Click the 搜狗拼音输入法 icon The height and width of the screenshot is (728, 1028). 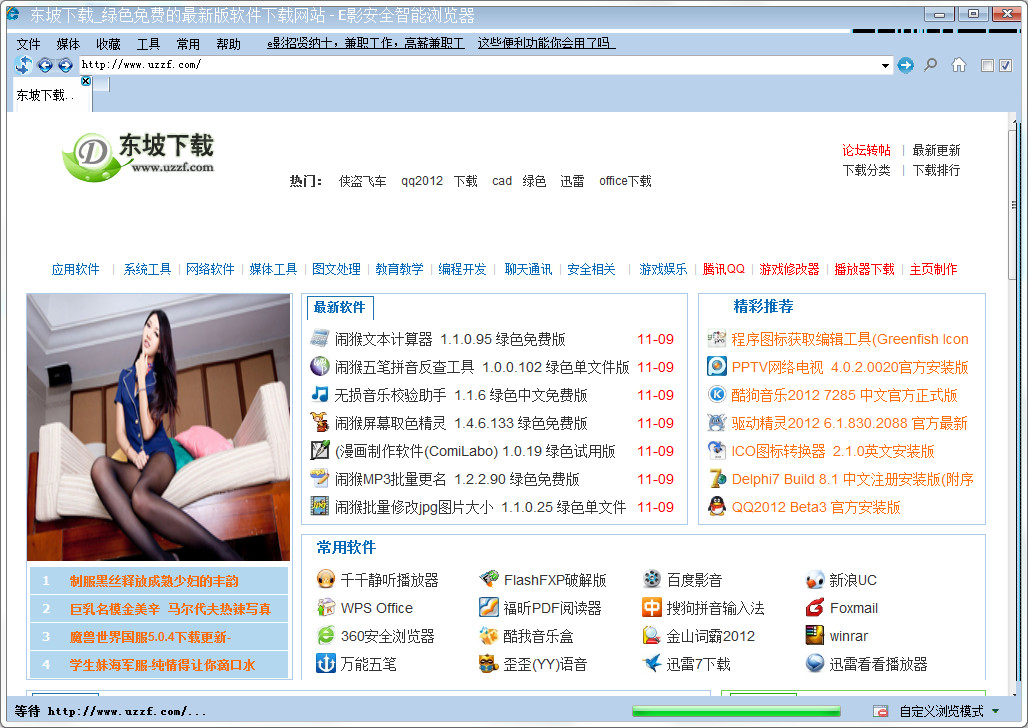[652, 607]
